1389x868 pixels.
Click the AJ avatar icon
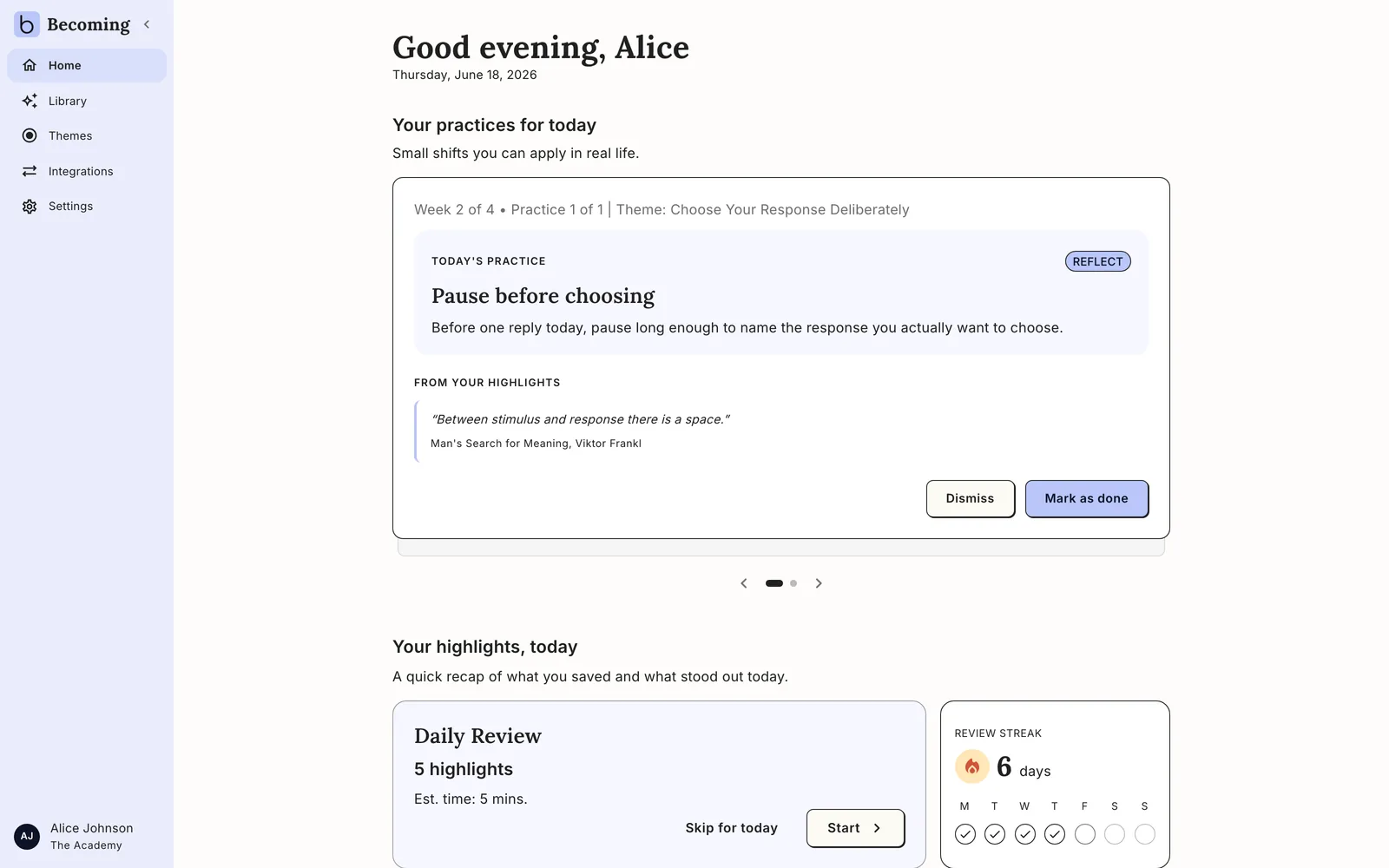(x=27, y=837)
